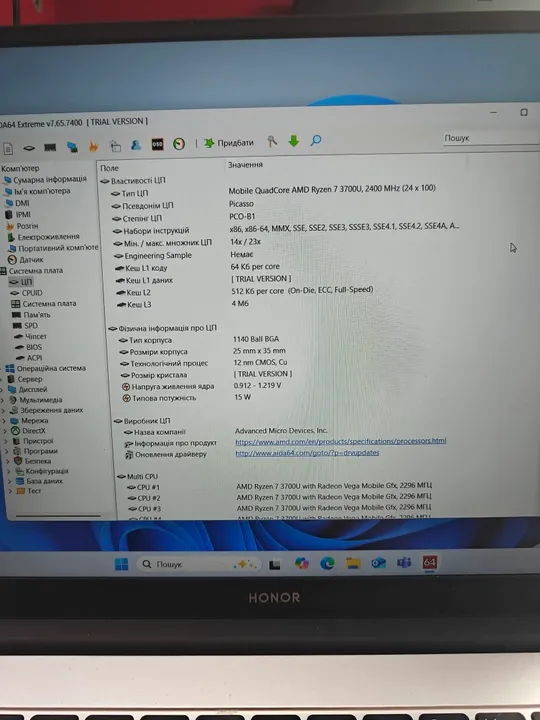Image resolution: width=540 pixels, height=720 pixels.
Task: Open the Windows Start button
Action: 121,564
